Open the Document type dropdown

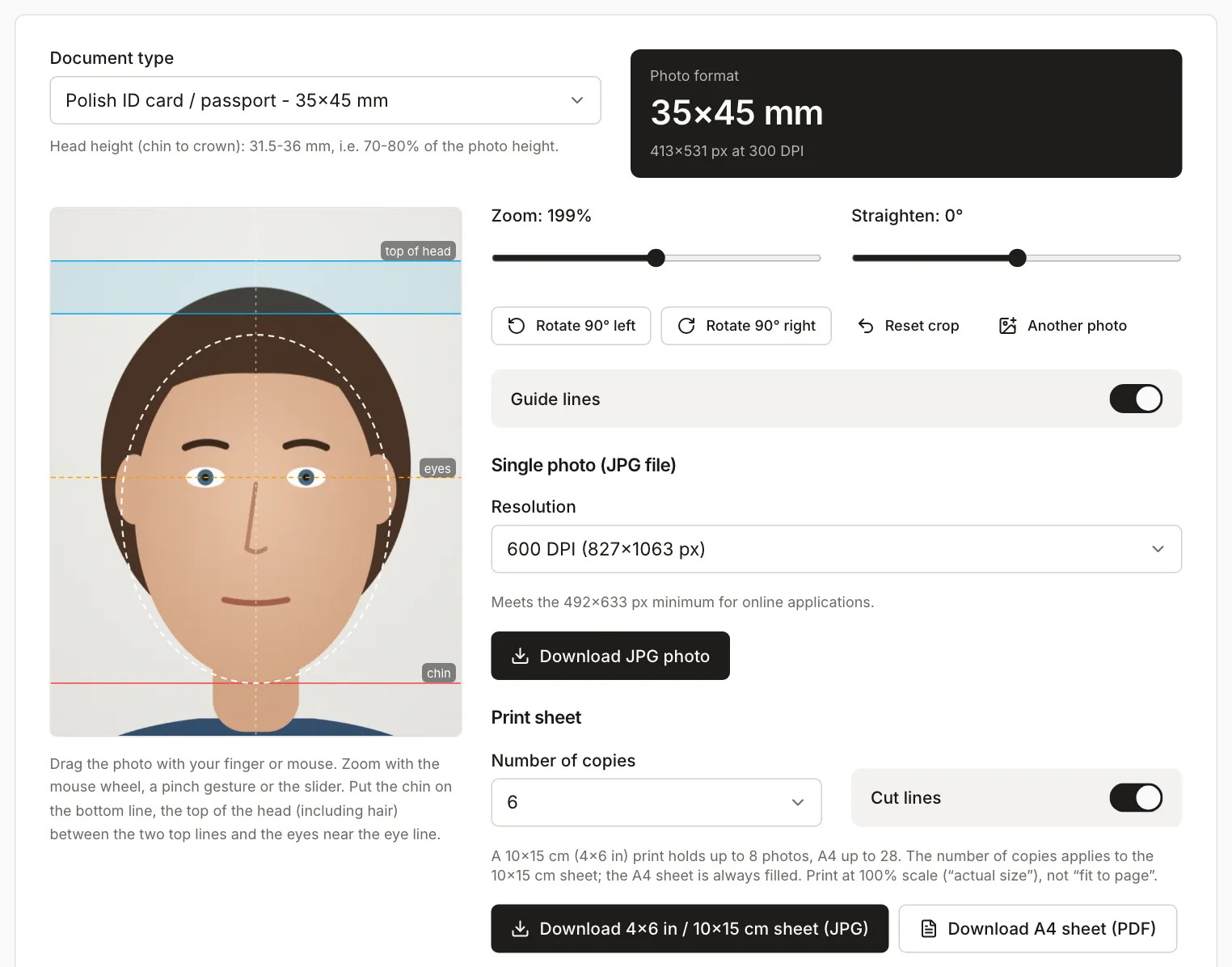pos(325,100)
